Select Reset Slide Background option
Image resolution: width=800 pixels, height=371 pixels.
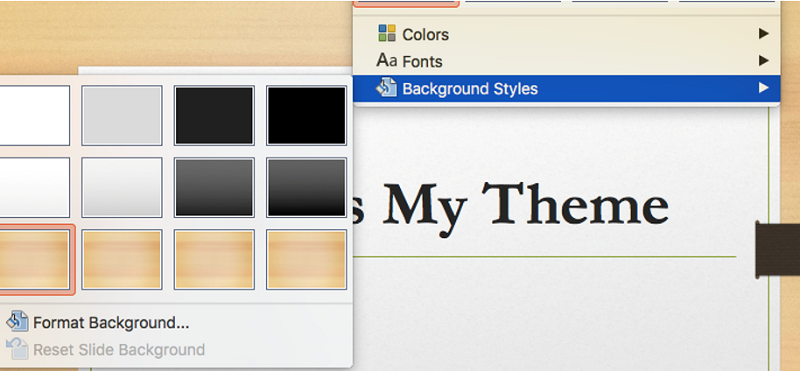point(119,350)
